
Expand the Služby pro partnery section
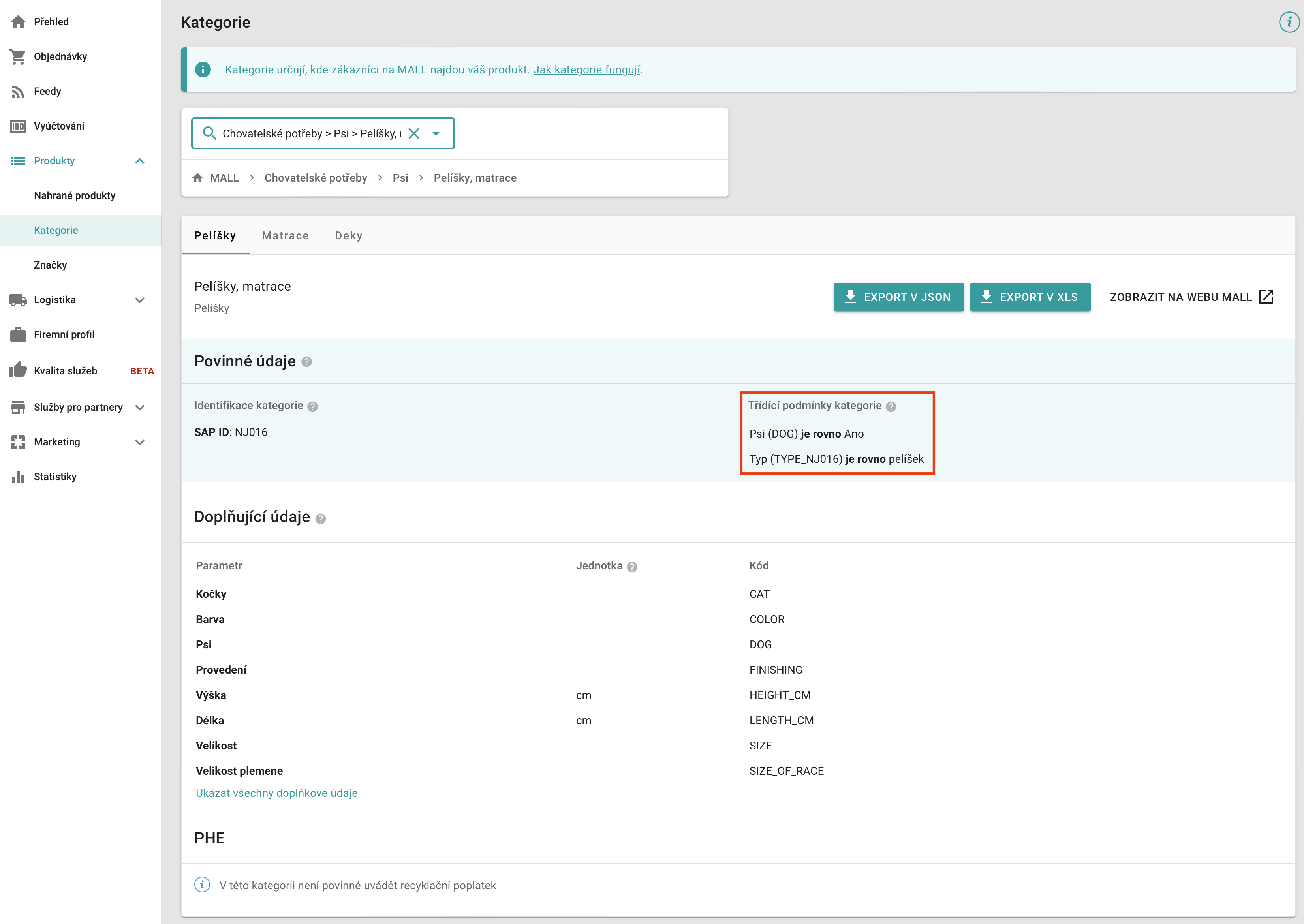tap(139, 408)
